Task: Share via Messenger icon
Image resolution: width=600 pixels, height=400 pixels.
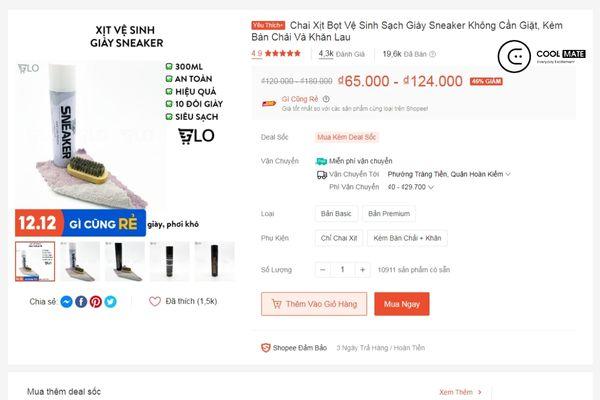Action: (66, 302)
